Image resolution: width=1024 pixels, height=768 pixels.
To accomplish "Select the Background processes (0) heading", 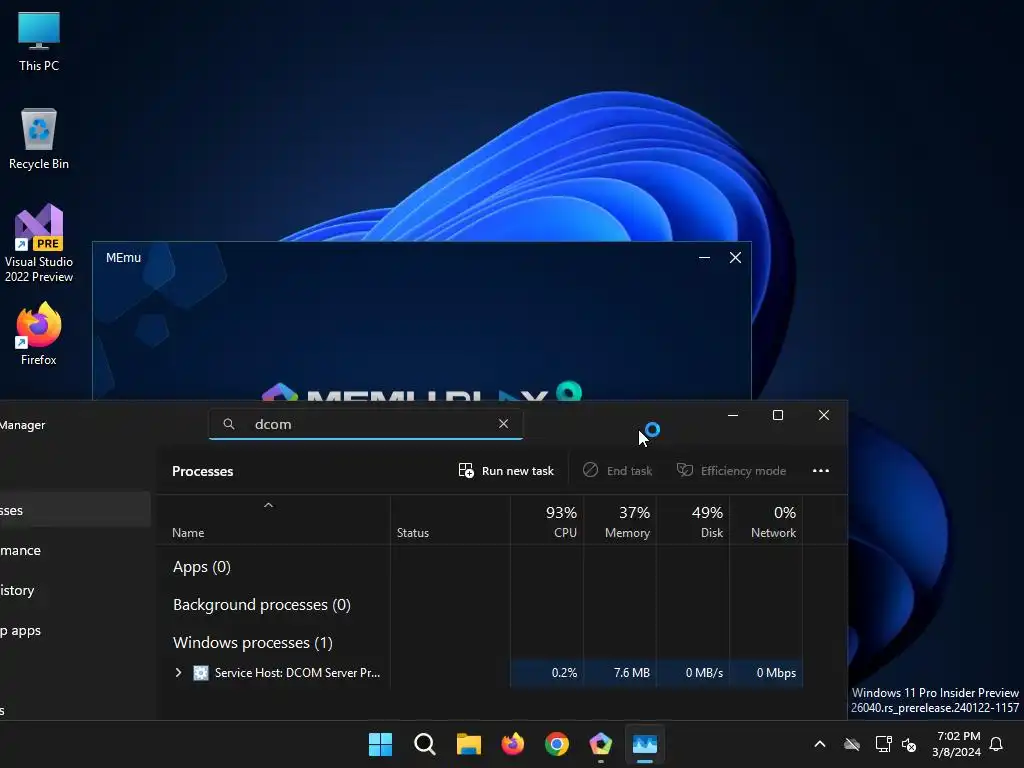I will pos(262,605).
